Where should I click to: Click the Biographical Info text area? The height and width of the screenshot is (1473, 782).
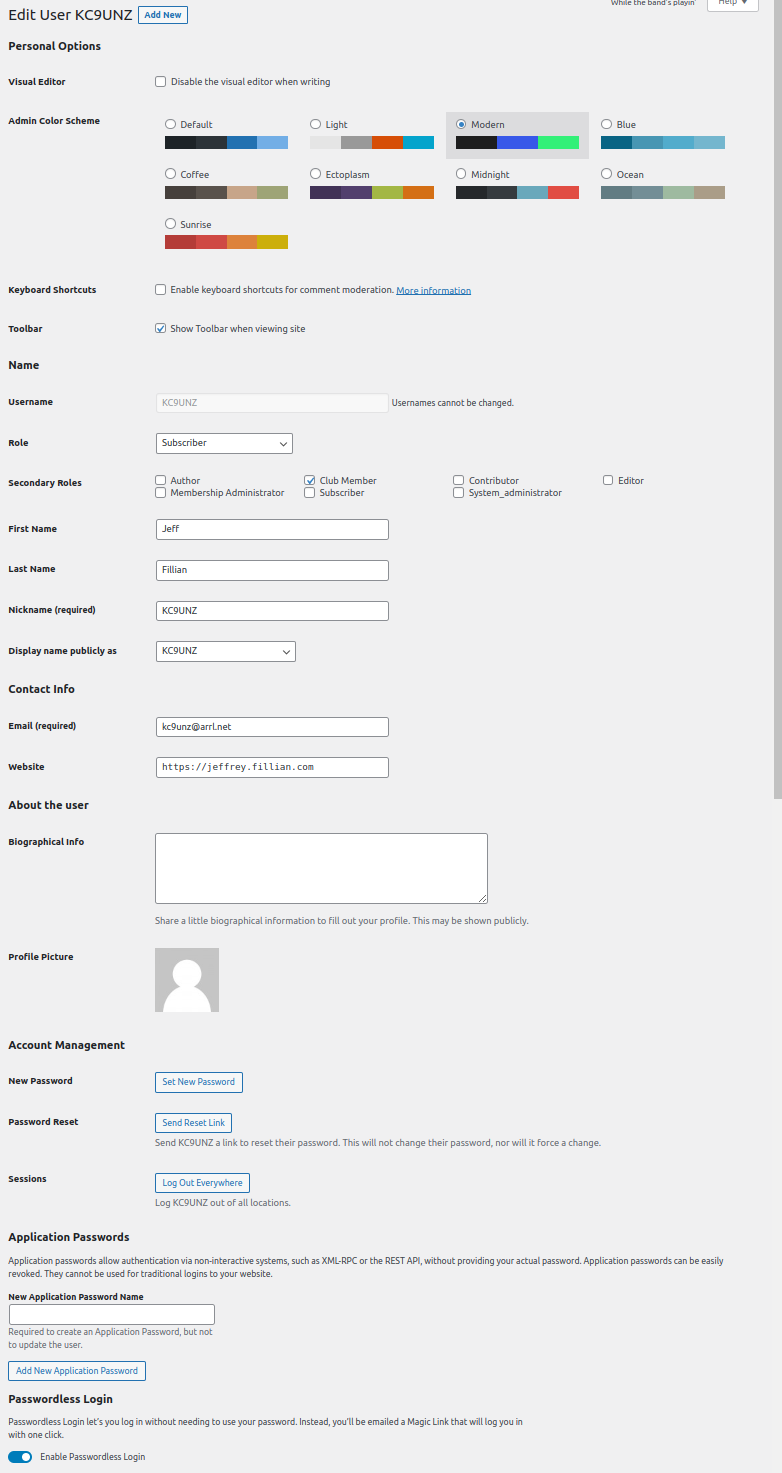click(321, 868)
